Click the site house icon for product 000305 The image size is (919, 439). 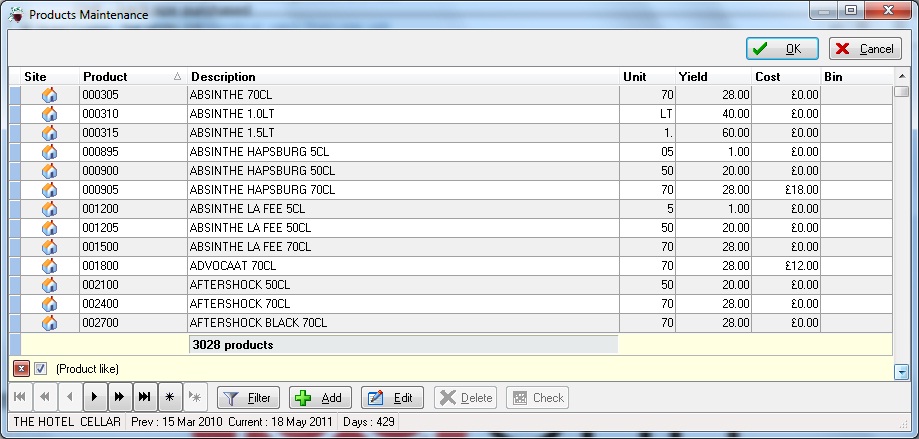[x=50, y=95]
